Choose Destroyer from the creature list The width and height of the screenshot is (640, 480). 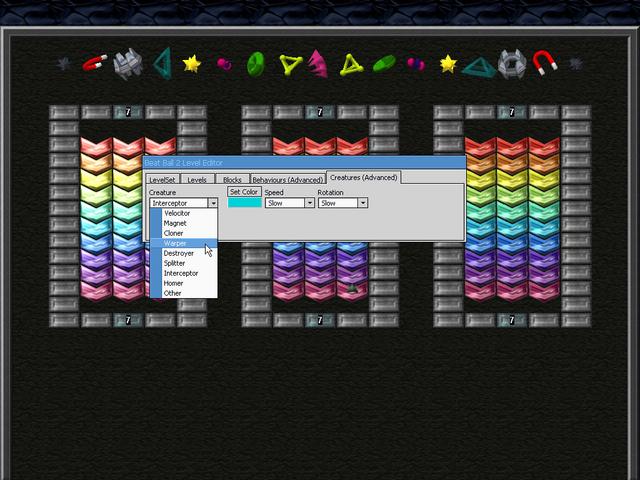[x=184, y=253]
